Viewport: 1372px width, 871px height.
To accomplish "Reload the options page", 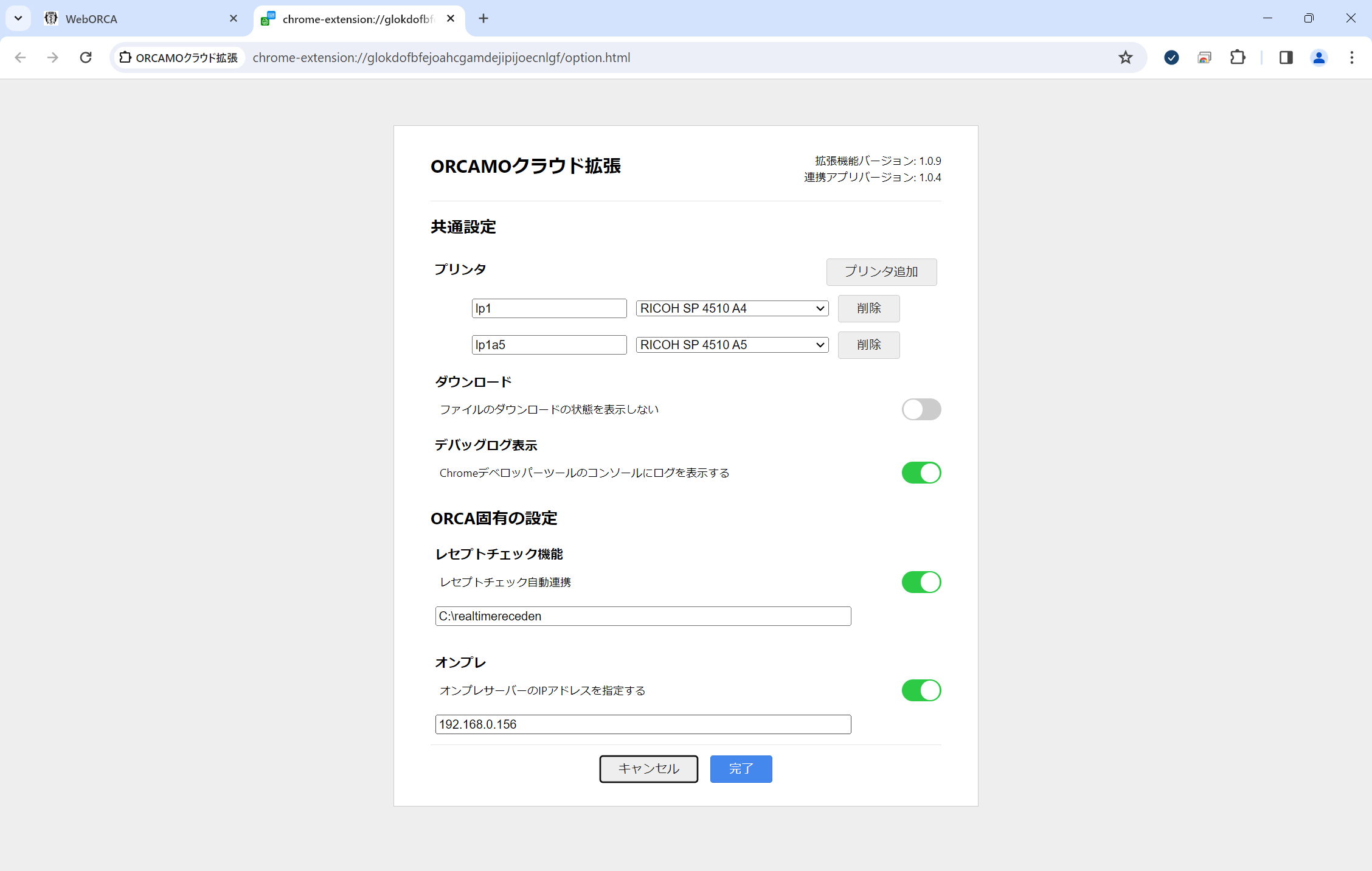I will pos(86,57).
